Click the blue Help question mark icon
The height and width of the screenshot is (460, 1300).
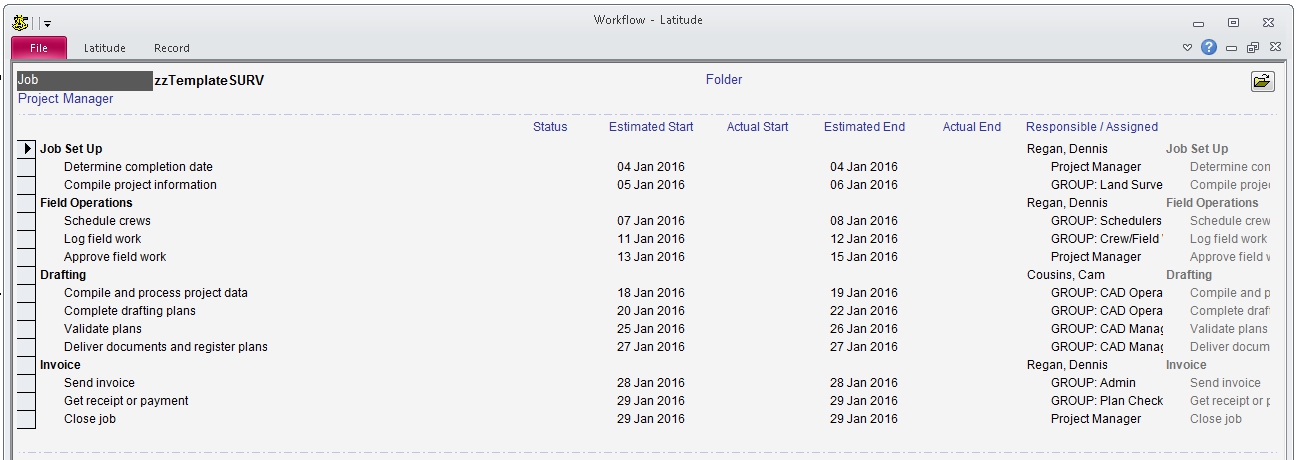tap(1209, 47)
